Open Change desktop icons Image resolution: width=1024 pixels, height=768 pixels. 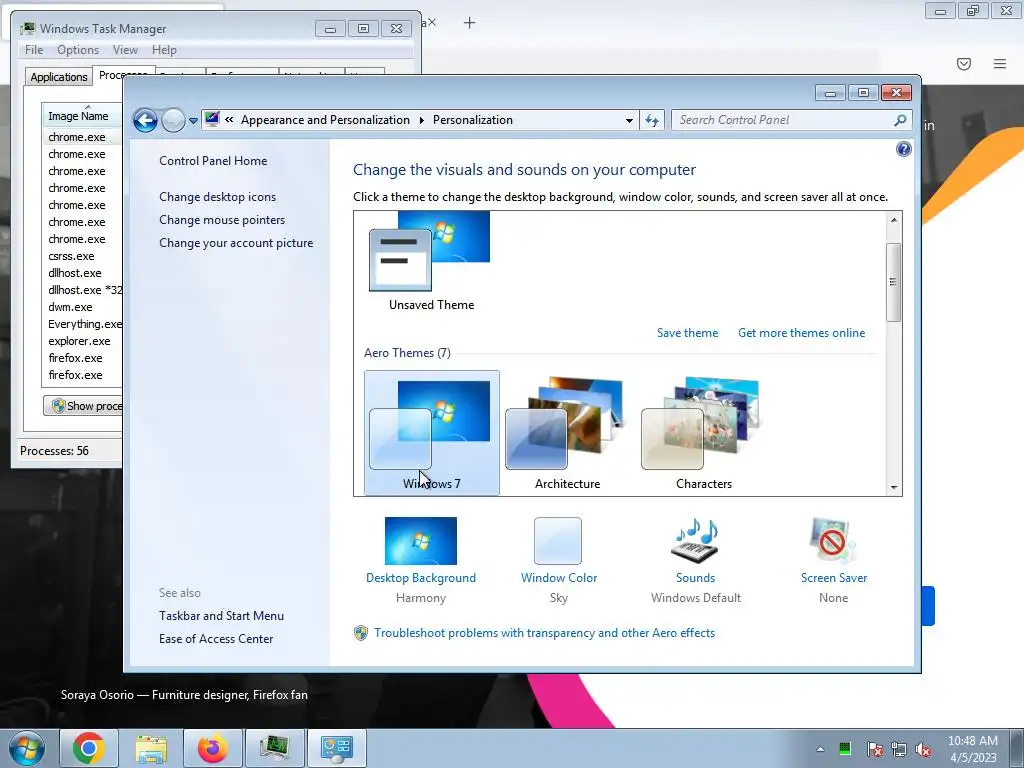tap(217, 197)
